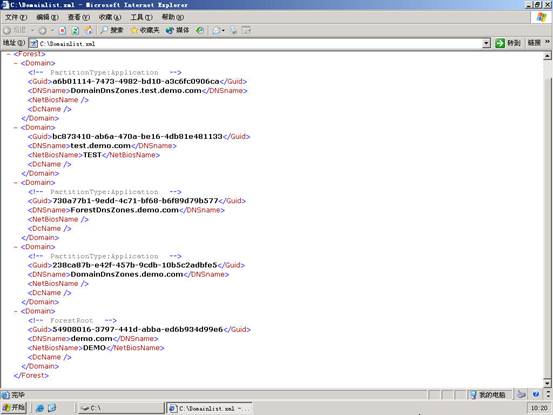Open the Mail toolbar icon
This screenshot has width=553, height=415.
(218, 30)
